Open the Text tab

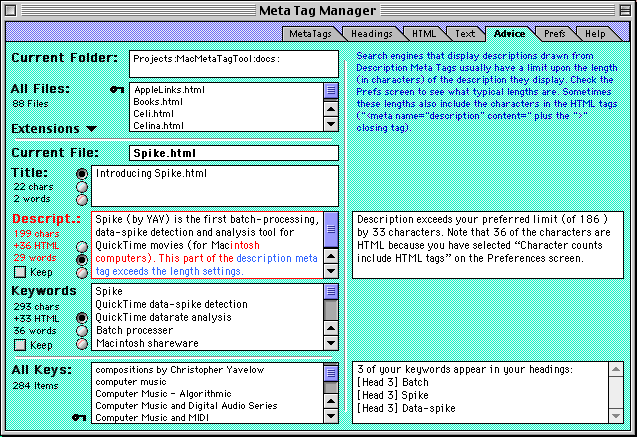465,34
